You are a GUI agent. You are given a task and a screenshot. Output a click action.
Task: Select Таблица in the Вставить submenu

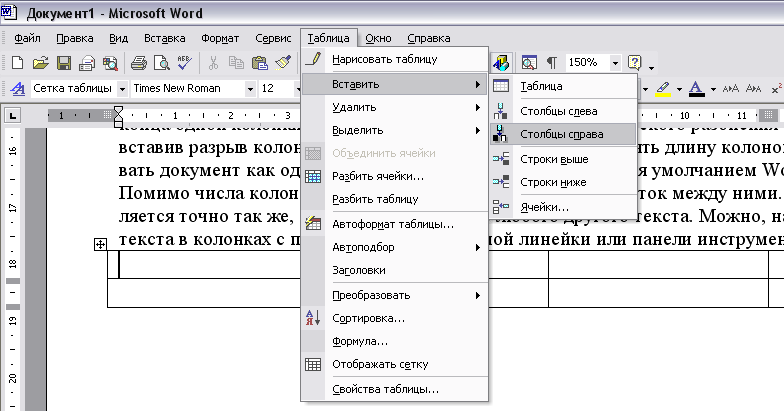(564, 86)
